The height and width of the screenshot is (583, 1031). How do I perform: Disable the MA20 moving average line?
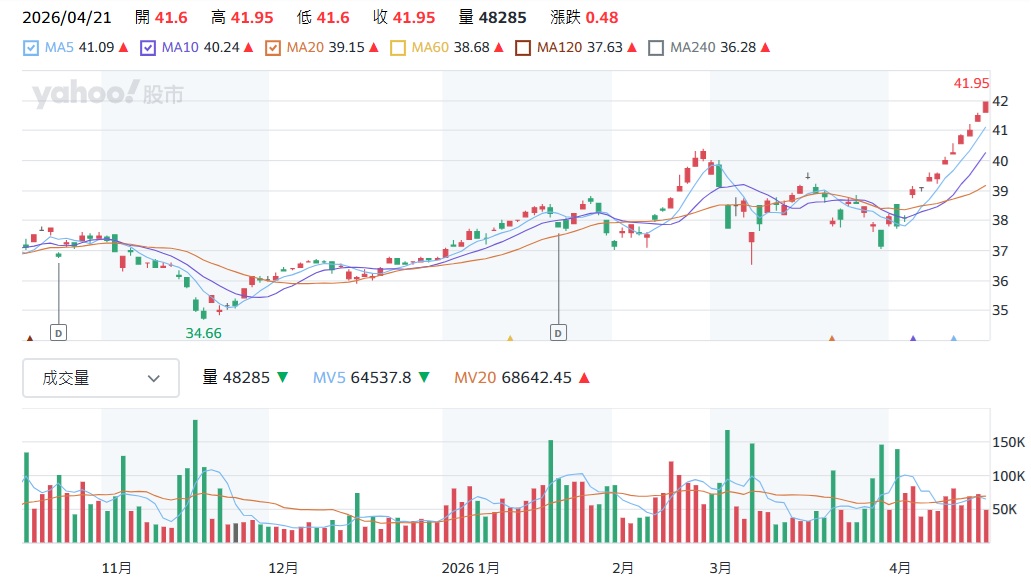pos(274,47)
